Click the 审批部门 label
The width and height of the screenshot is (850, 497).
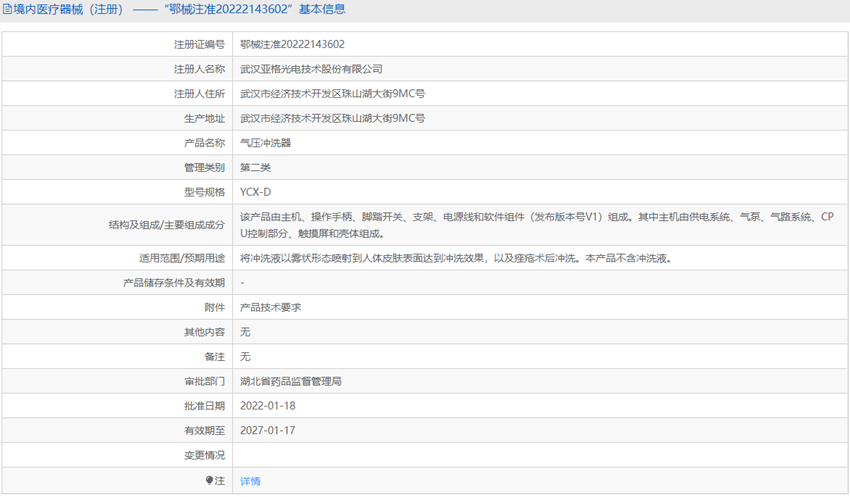(204, 382)
